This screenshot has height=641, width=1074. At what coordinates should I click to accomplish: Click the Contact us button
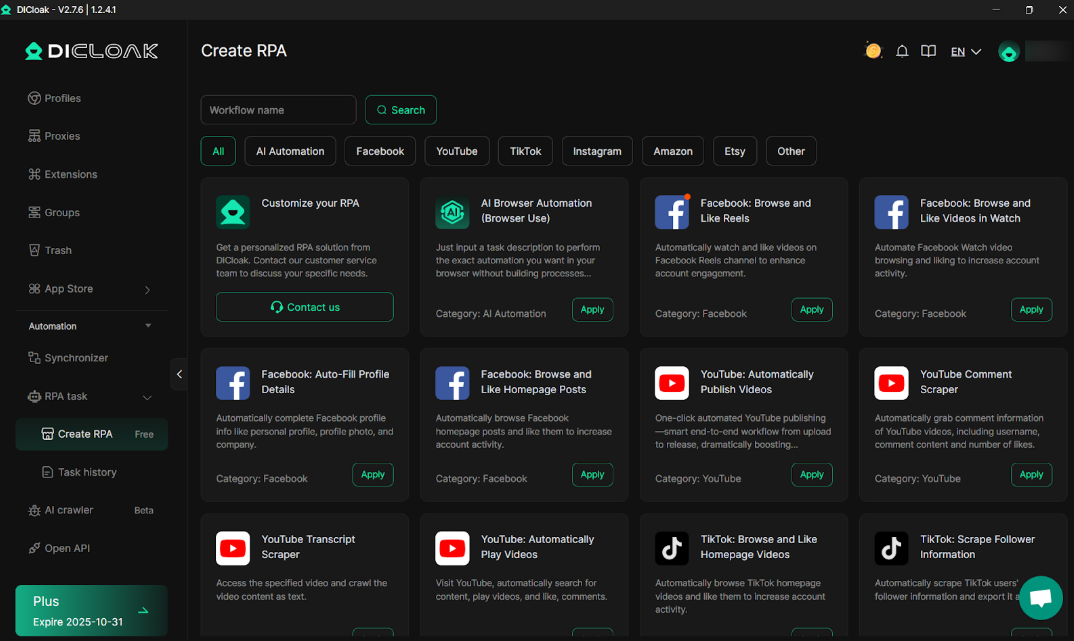tap(305, 307)
